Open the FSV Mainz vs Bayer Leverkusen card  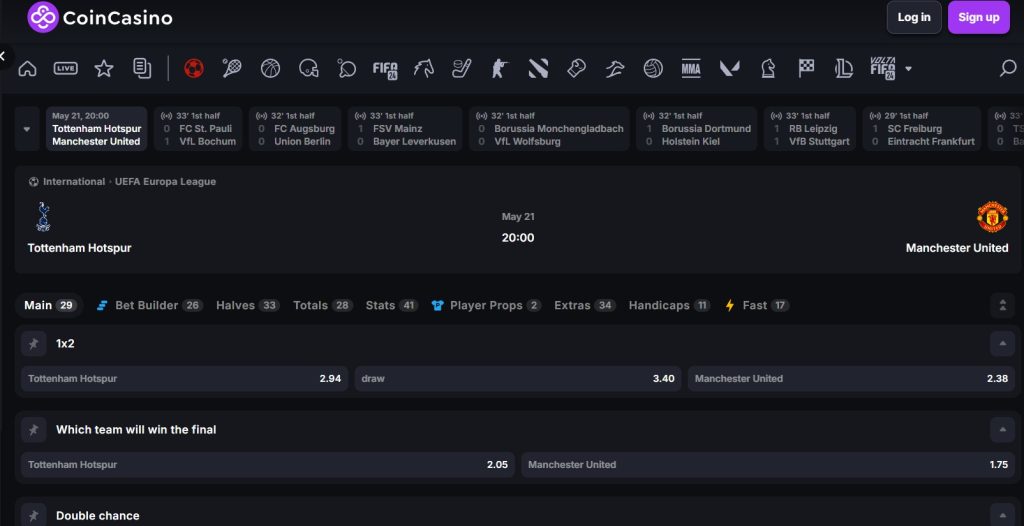405,129
